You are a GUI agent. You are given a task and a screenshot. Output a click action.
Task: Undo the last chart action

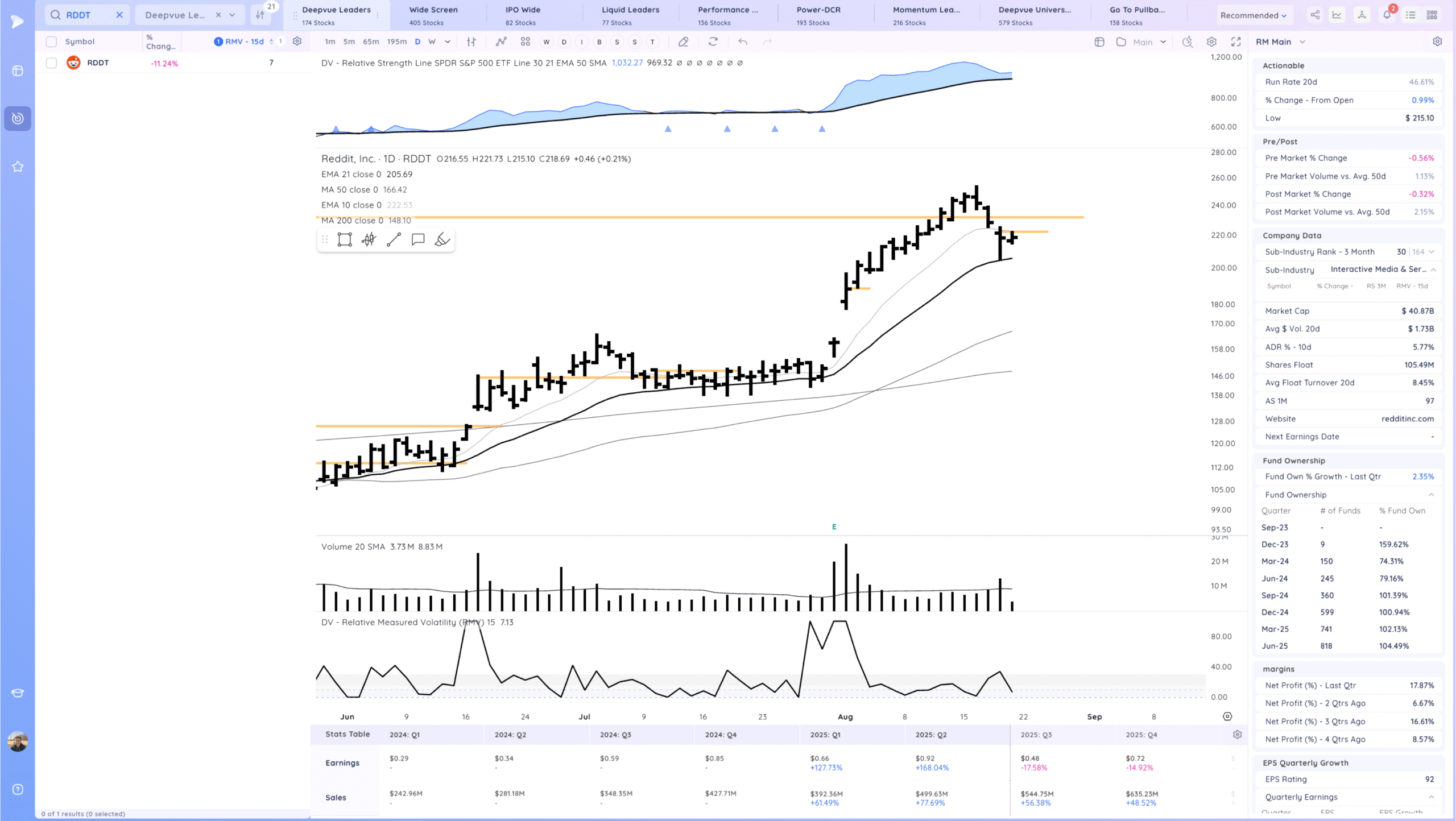743,42
